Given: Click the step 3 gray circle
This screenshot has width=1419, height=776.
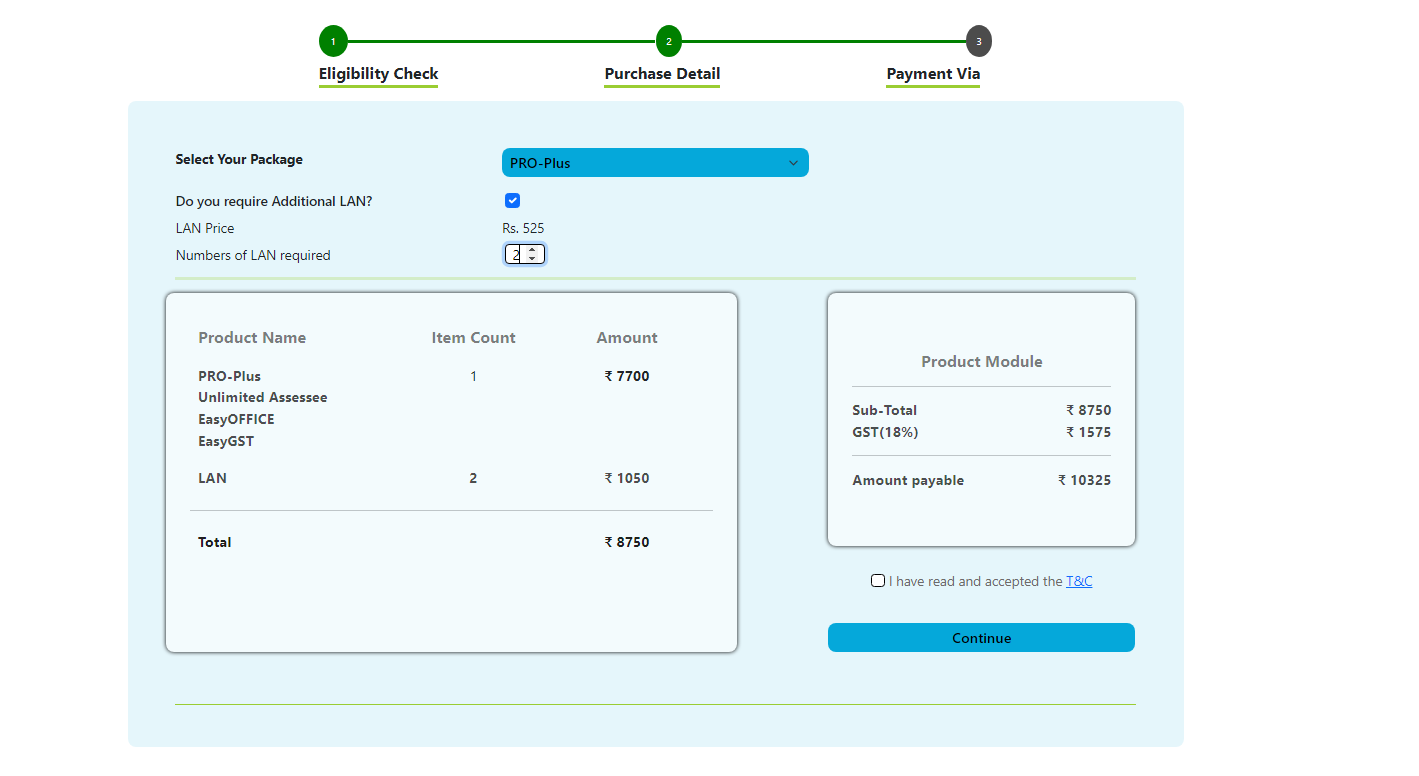Looking at the screenshot, I should (x=979, y=42).
